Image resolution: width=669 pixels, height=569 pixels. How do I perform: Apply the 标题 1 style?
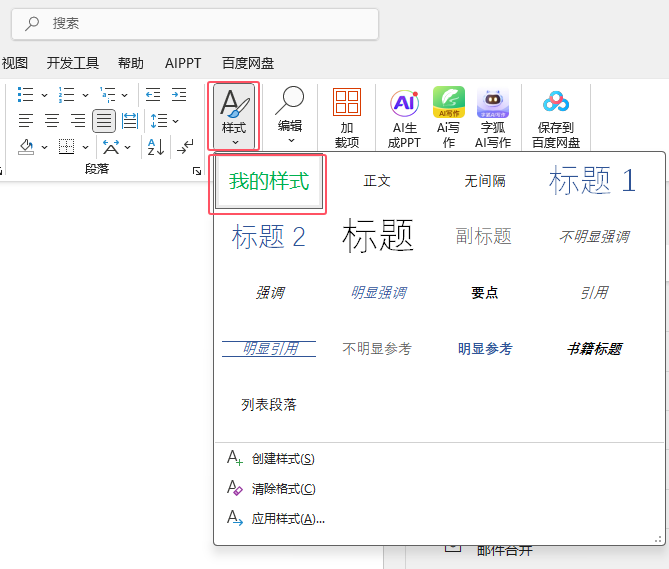click(593, 181)
